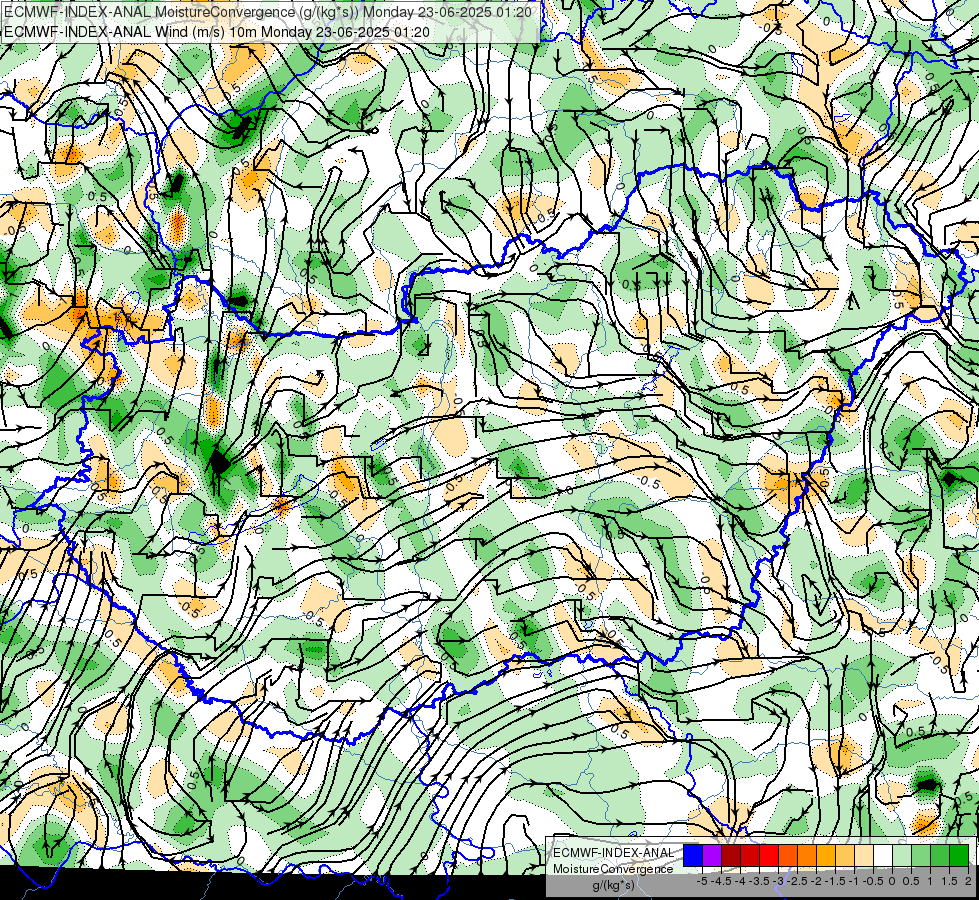
Task: Pick the orange swatch between -2.5 and -2
Action: [x=807, y=855]
